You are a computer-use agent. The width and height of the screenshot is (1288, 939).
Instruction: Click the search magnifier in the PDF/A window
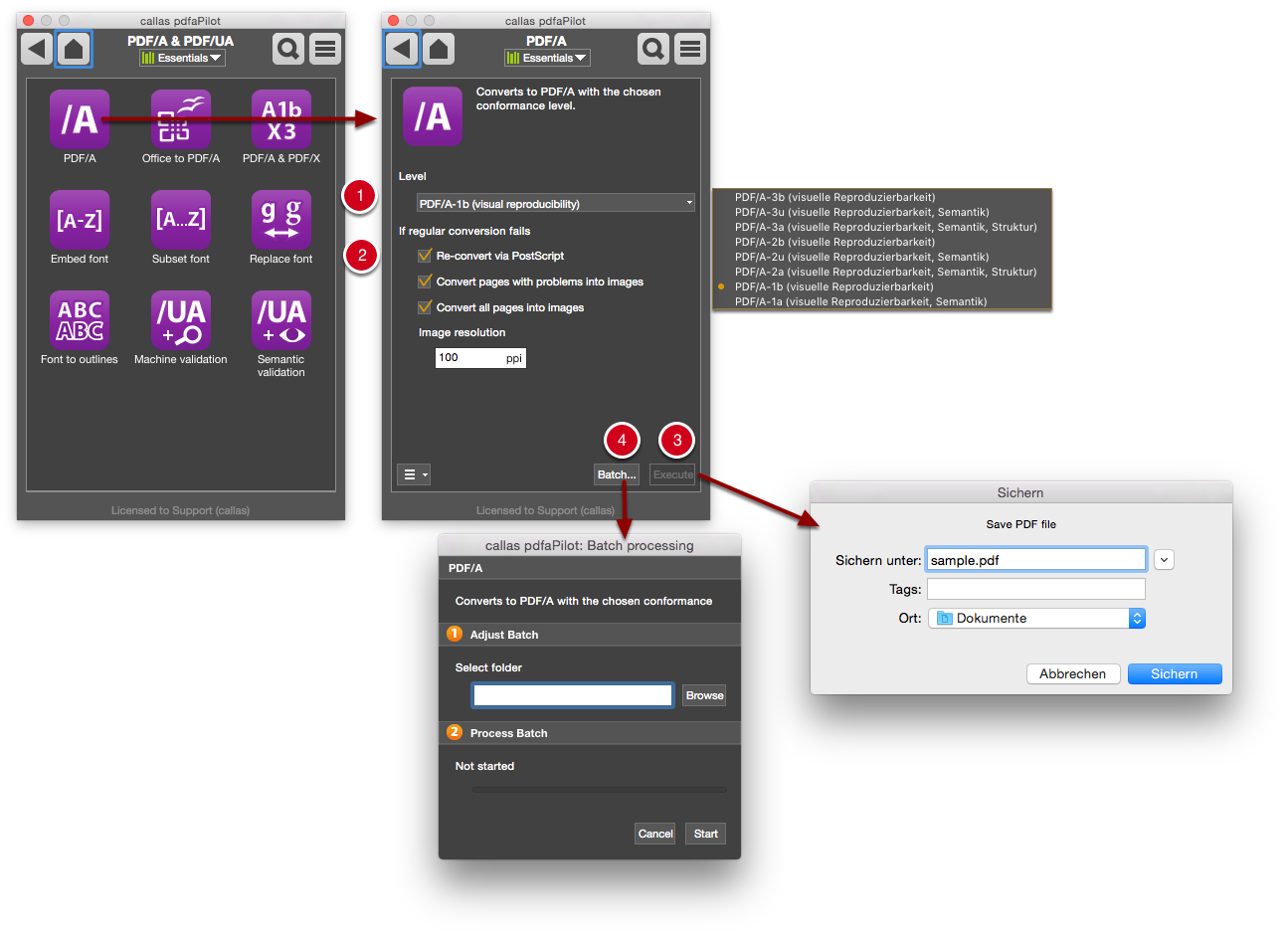653,49
